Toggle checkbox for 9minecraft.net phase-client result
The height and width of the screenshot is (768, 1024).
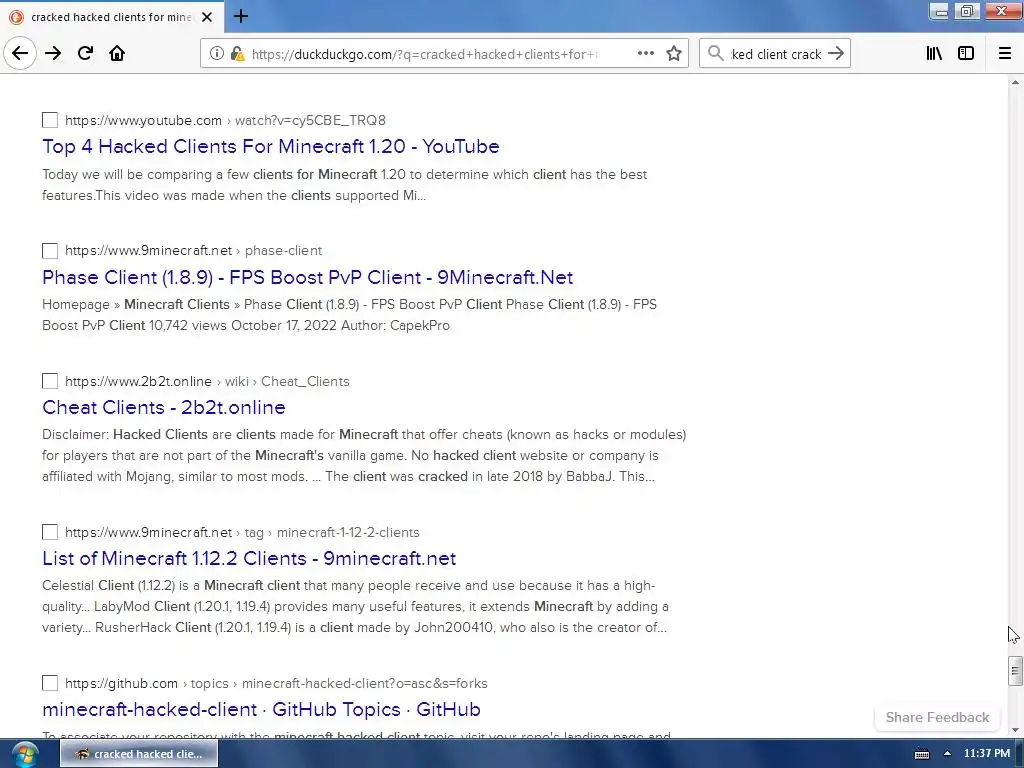50,251
